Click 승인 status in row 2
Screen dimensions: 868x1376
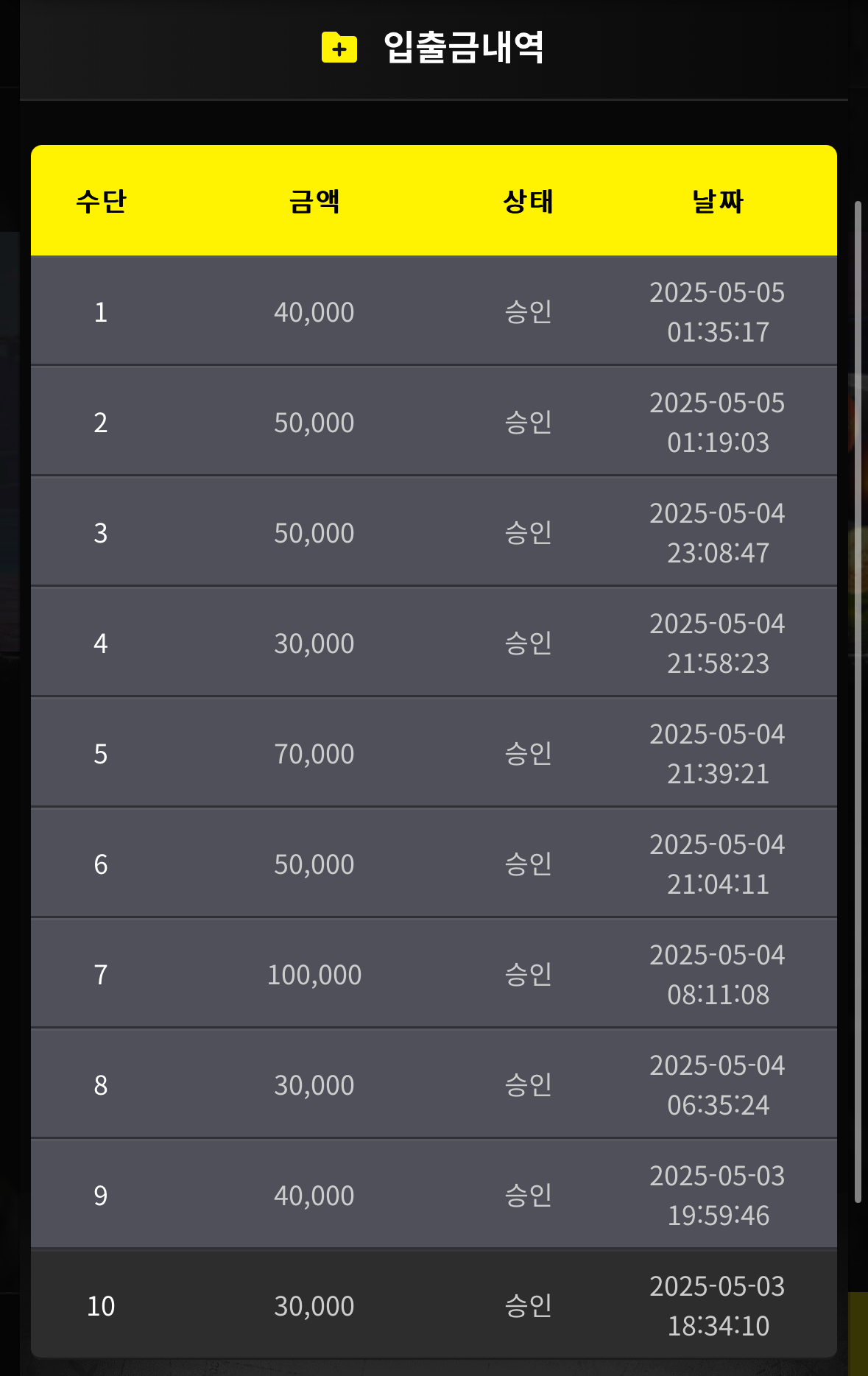(x=528, y=422)
